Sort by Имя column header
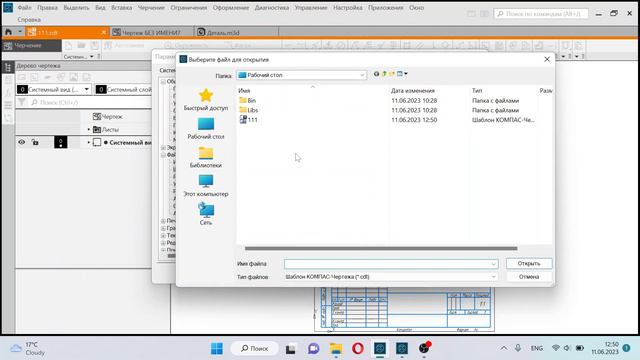 coord(244,91)
